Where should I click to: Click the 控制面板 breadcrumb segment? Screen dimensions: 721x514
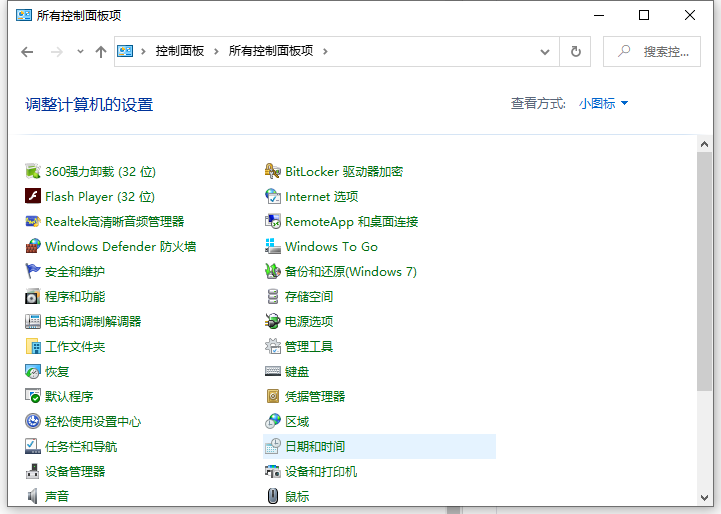[x=181, y=52]
